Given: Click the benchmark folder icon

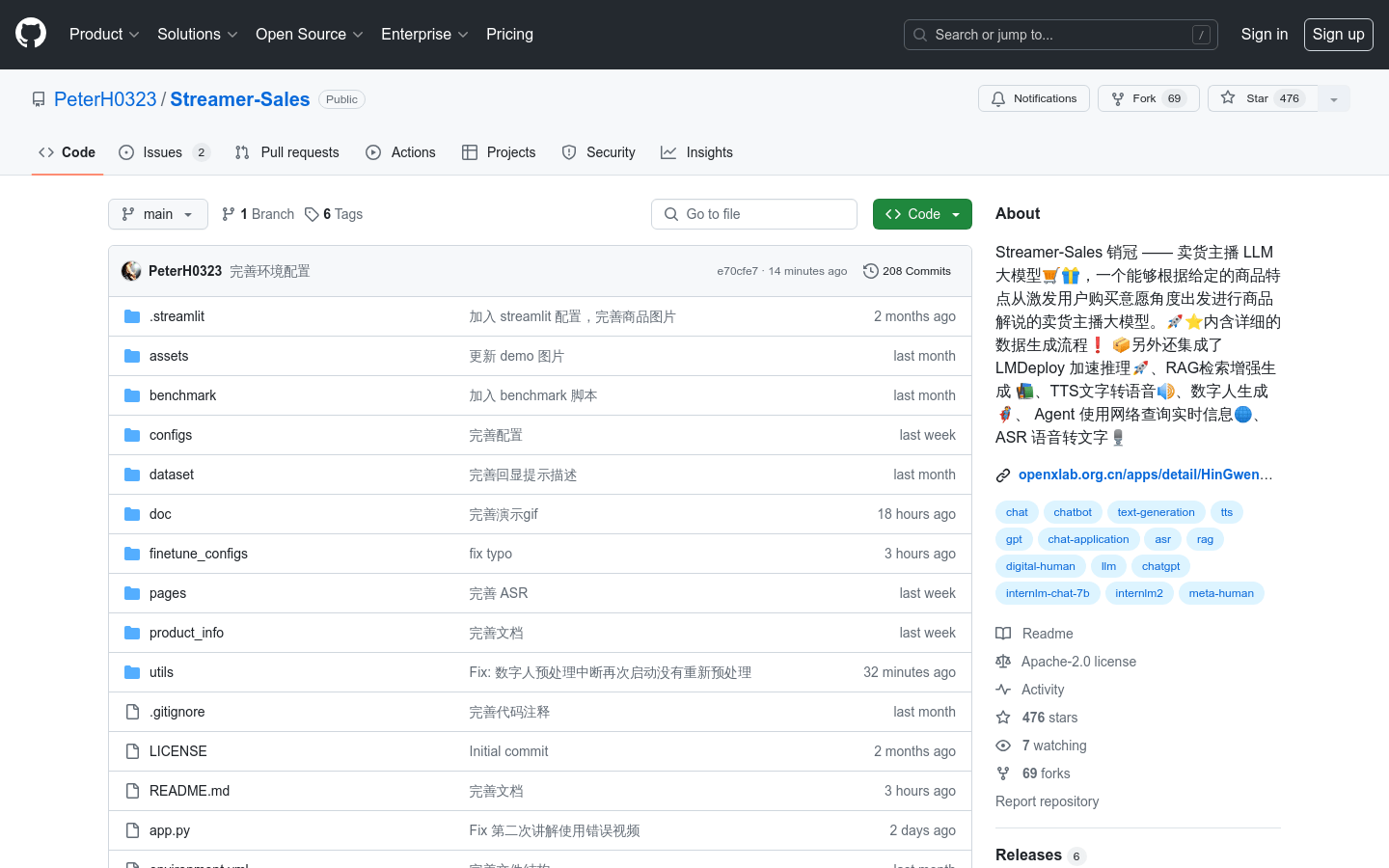Looking at the screenshot, I should tap(132, 395).
